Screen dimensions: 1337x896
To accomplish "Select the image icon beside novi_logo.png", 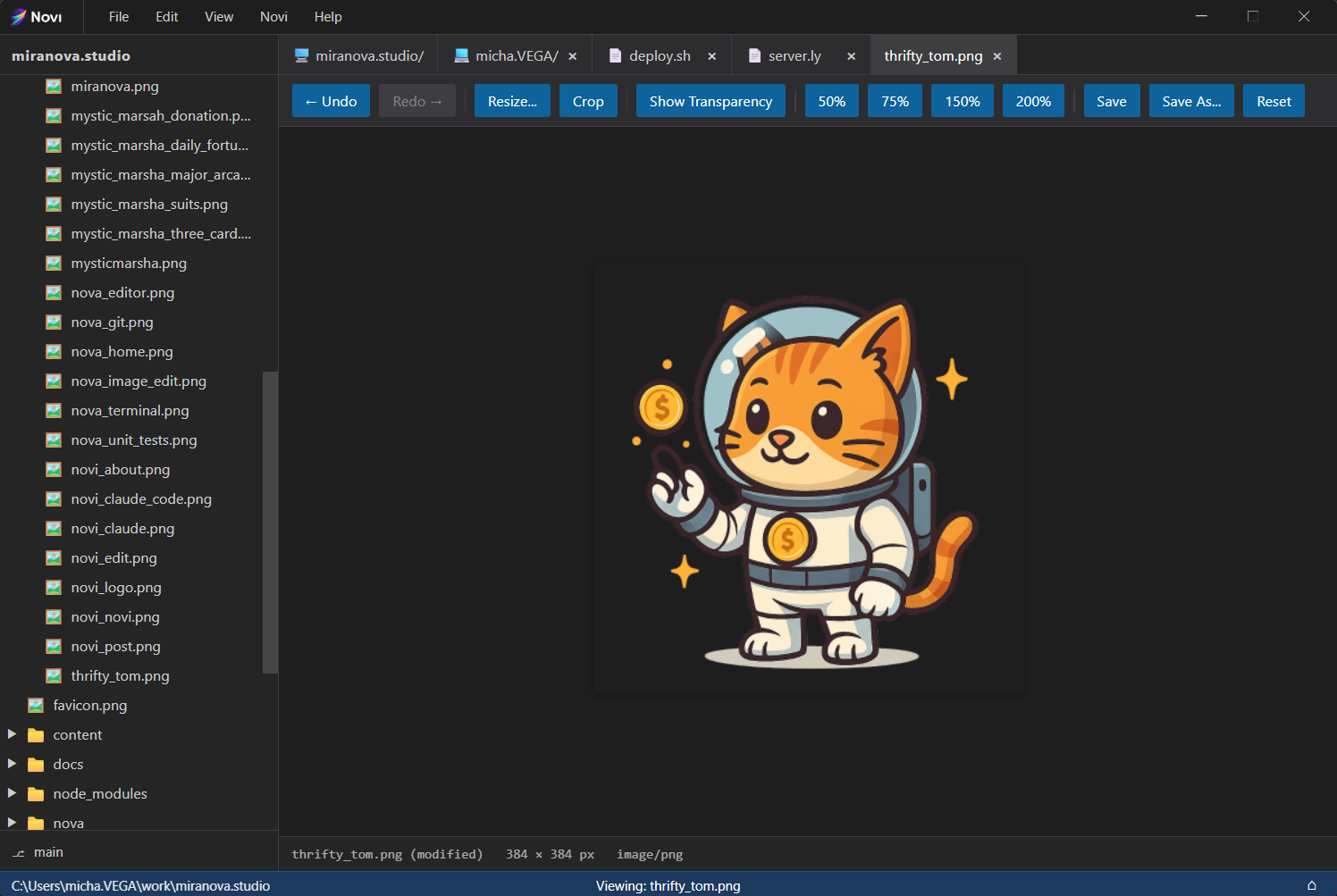I will 54,587.
